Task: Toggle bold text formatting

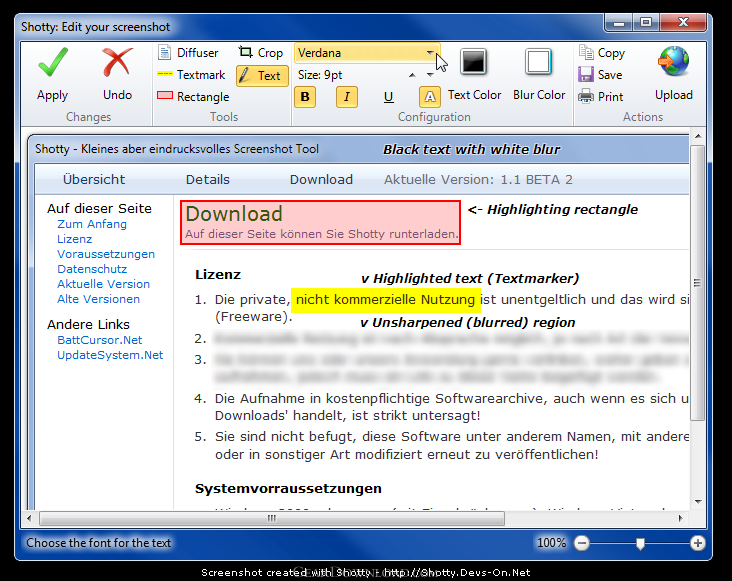Action: coord(305,97)
